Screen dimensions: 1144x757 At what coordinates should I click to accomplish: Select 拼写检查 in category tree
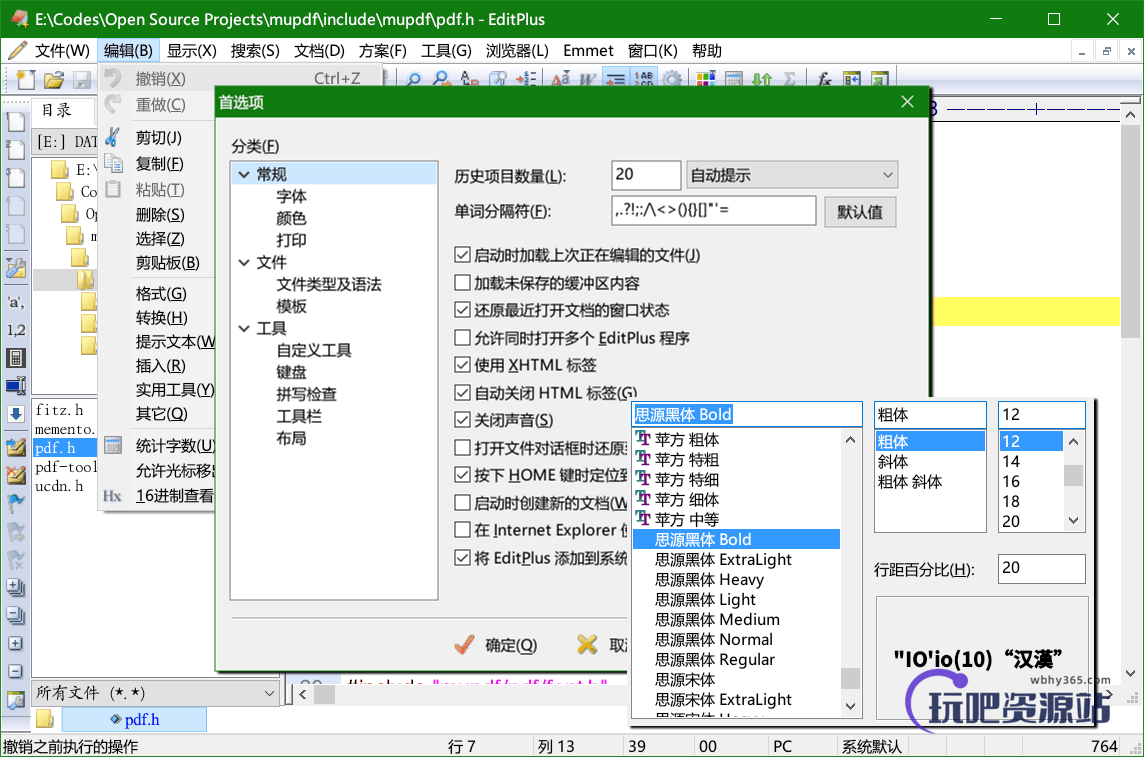(306, 394)
